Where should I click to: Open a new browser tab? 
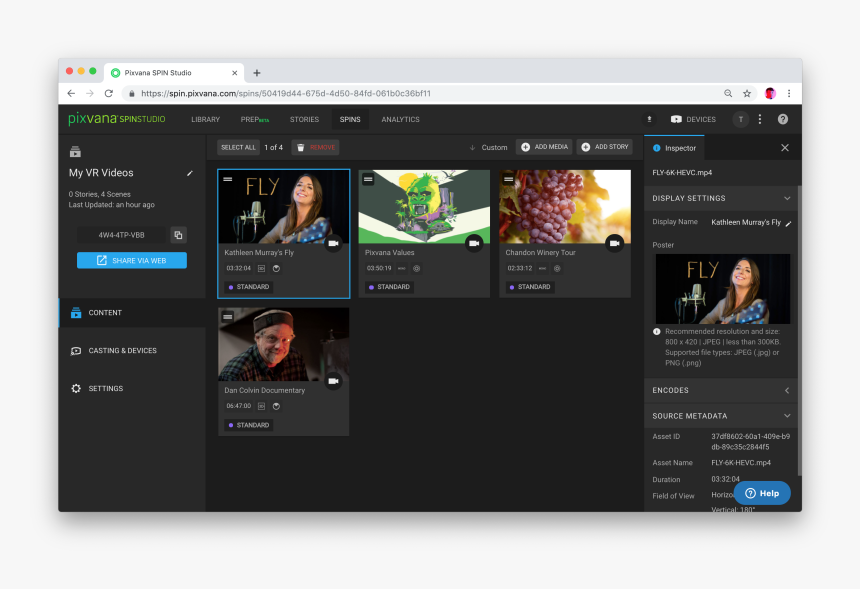[x=257, y=73]
